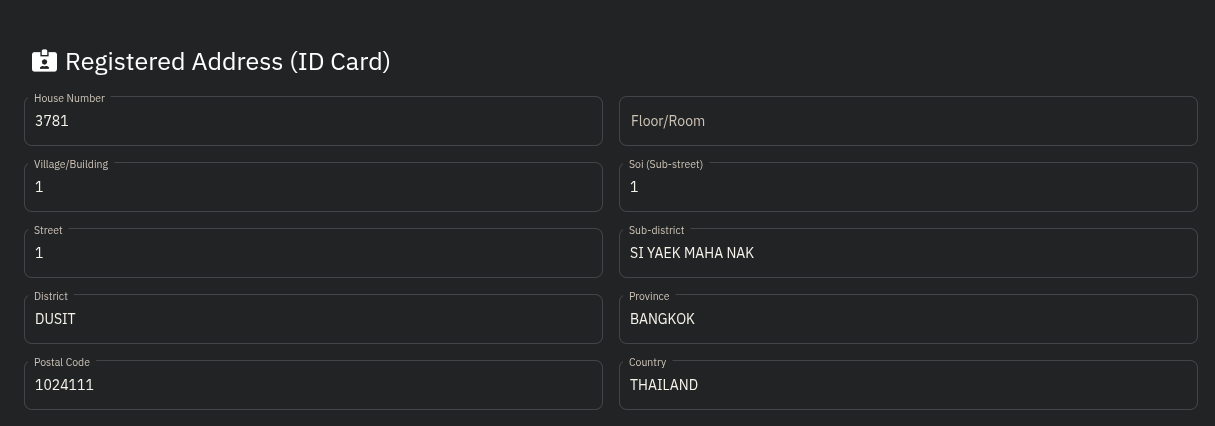Click the "Province" floating label text
Image resolution: width=1215 pixels, height=426 pixels.
[x=649, y=296]
